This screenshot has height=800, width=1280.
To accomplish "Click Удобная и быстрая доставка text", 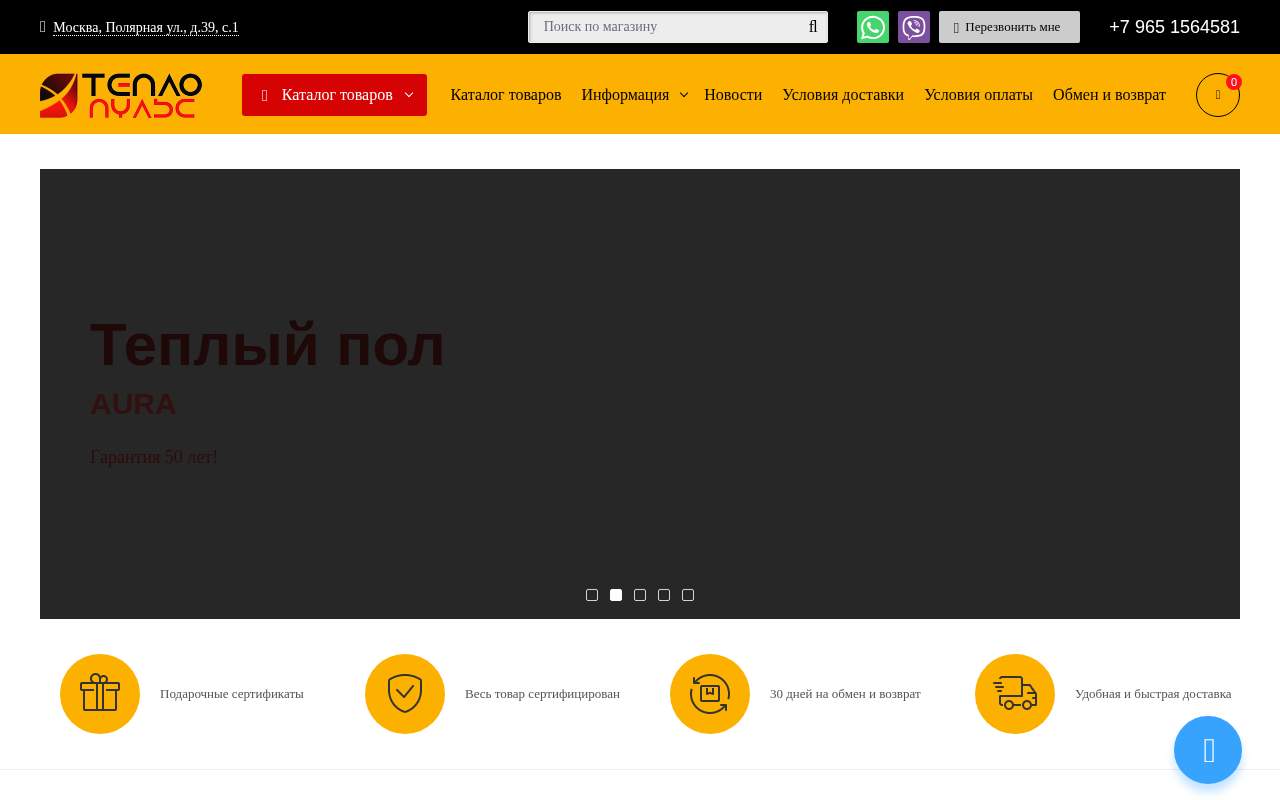I will (x=1153, y=694).
